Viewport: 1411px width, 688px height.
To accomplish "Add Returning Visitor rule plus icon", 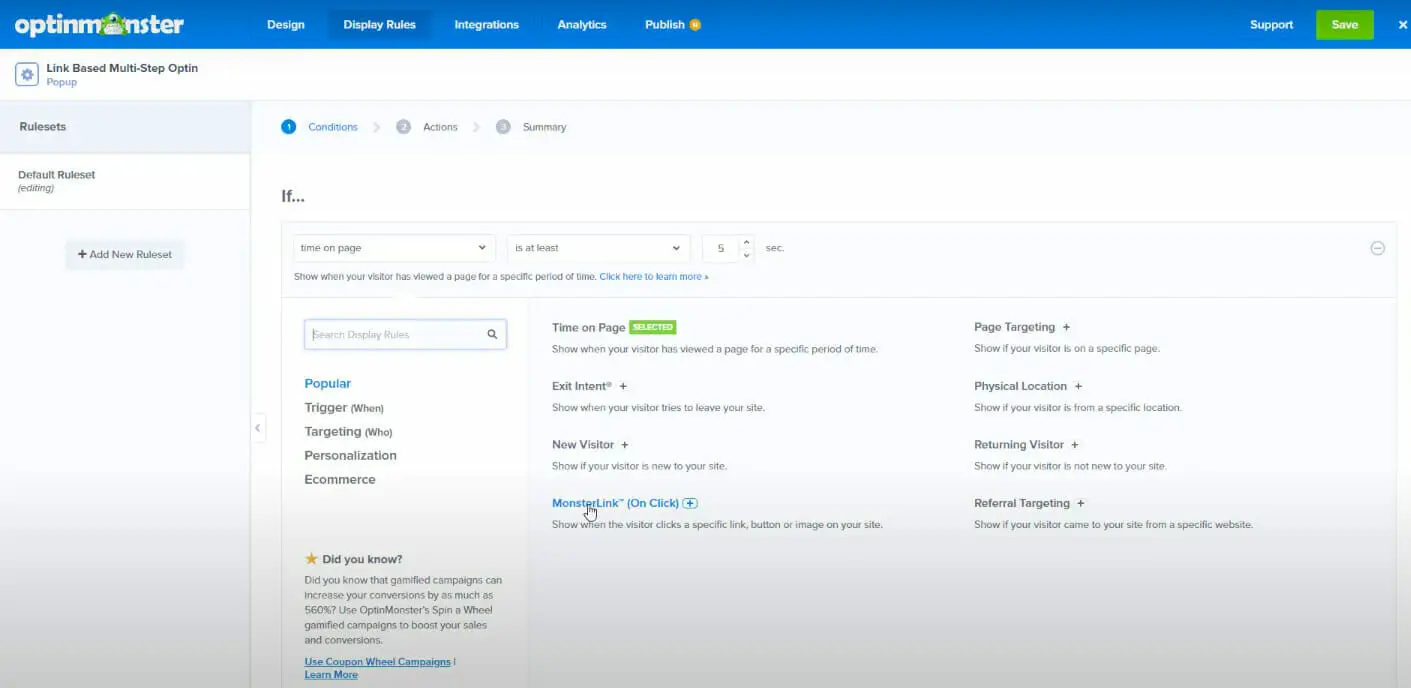I will (1075, 445).
